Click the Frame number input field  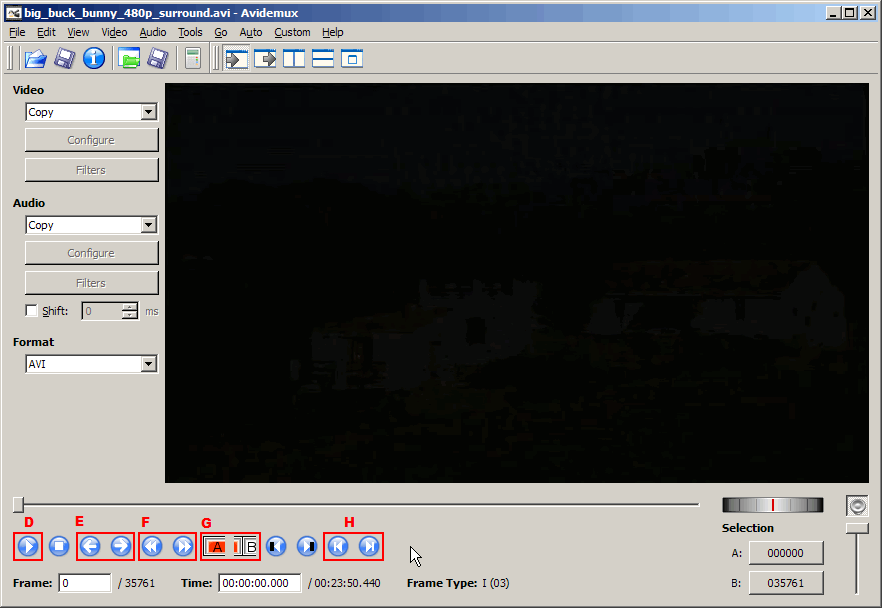(85, 583)
